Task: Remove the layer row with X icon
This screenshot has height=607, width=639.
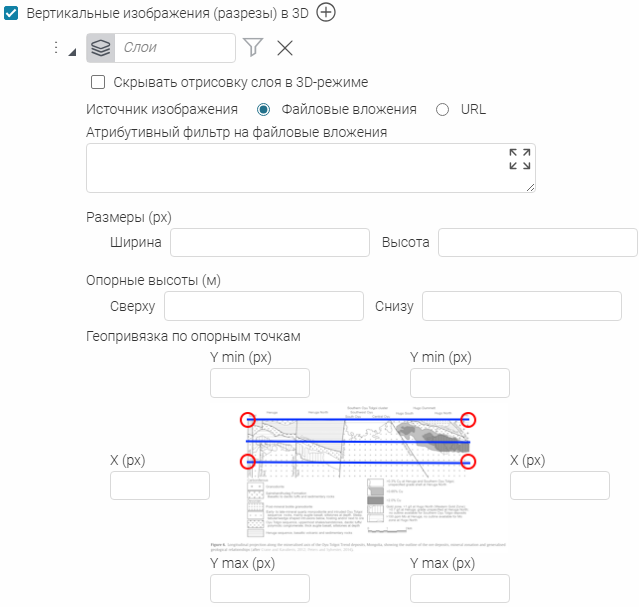Action: (x=285, y=48)
